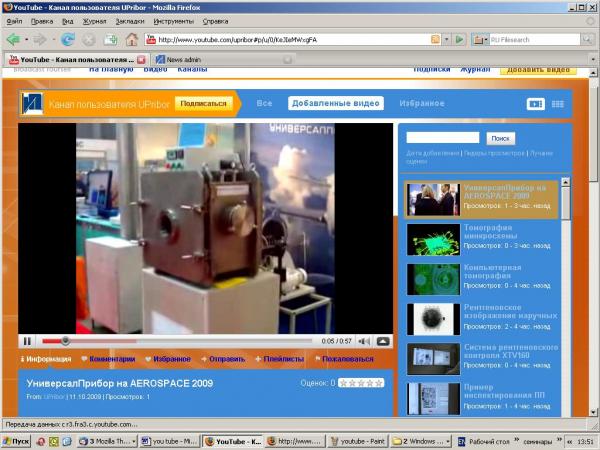Click the green Go arrow button
Viewport: 600px width, 450px height.
tap(460, 39)
